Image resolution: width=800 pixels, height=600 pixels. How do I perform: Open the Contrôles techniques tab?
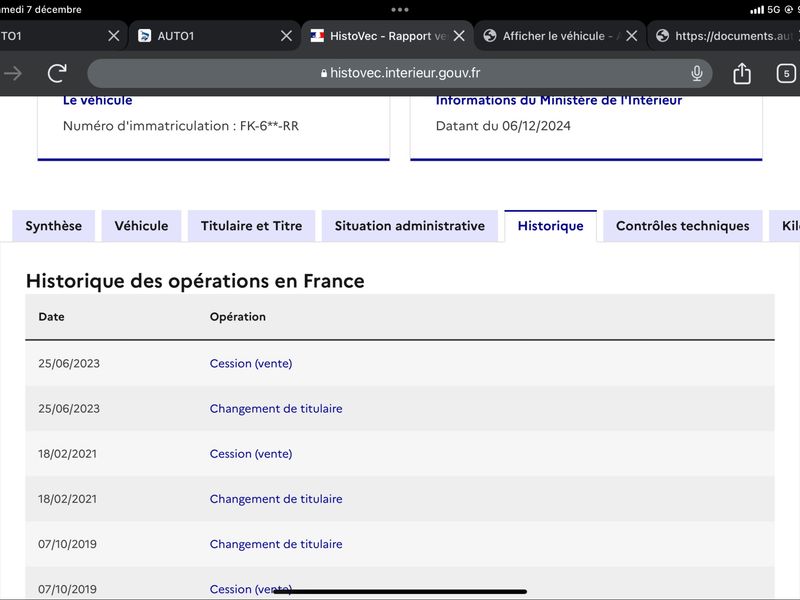point(683,226)
